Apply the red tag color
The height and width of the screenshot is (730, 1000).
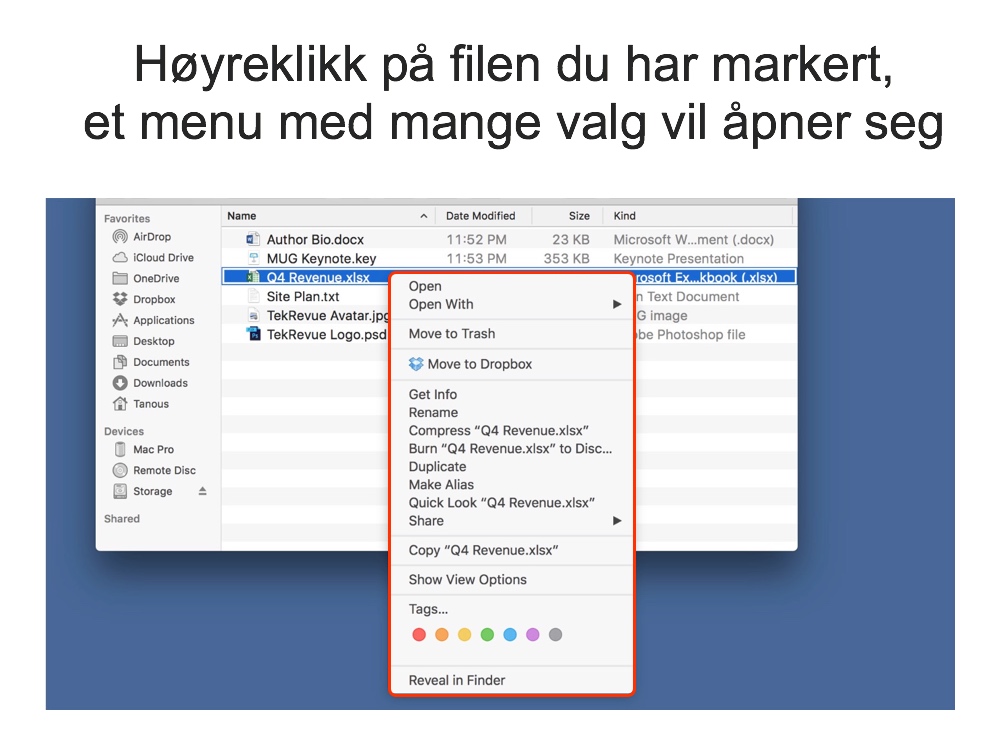(x=419, y=635)
